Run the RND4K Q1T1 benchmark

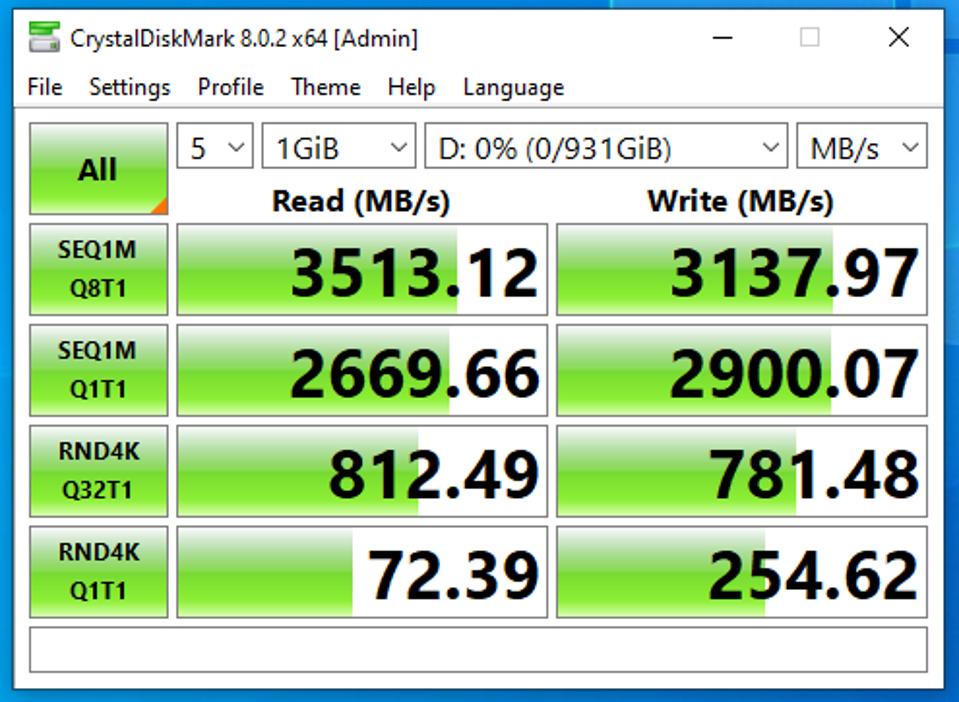(x=98, y=571)
